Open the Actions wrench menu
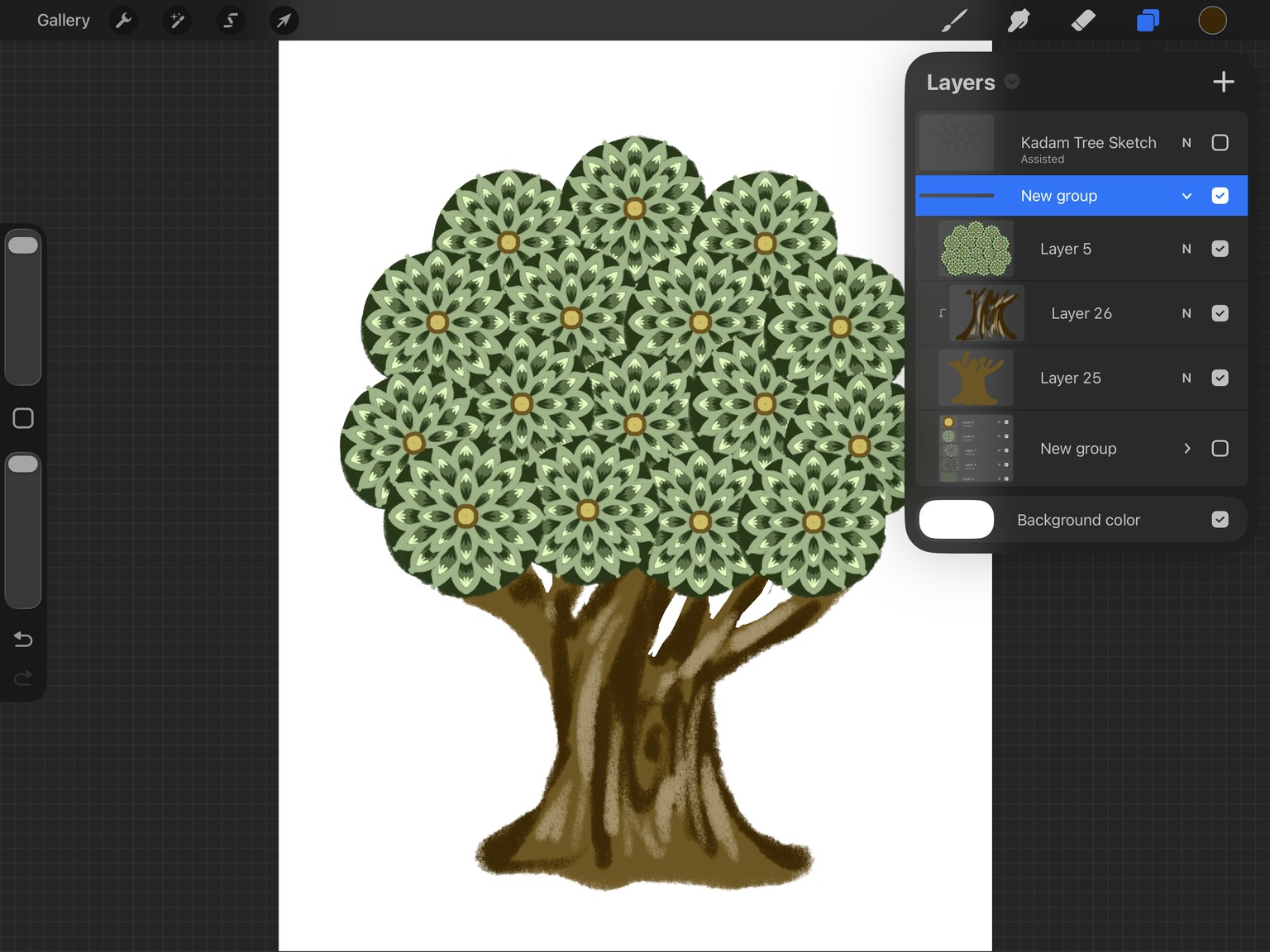The image size is (1270, 952). point(124,20)
